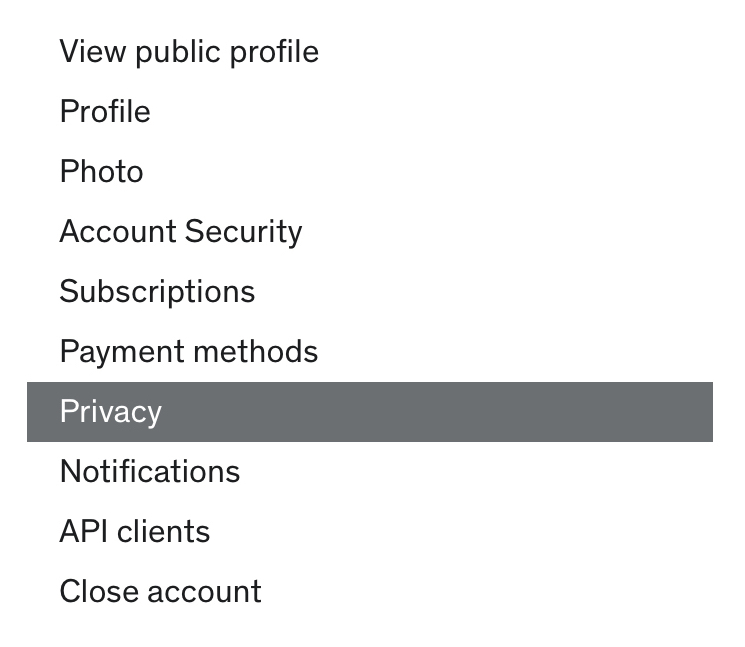
Task: Navigate to Subscriptions
Action: pos(157,292)
